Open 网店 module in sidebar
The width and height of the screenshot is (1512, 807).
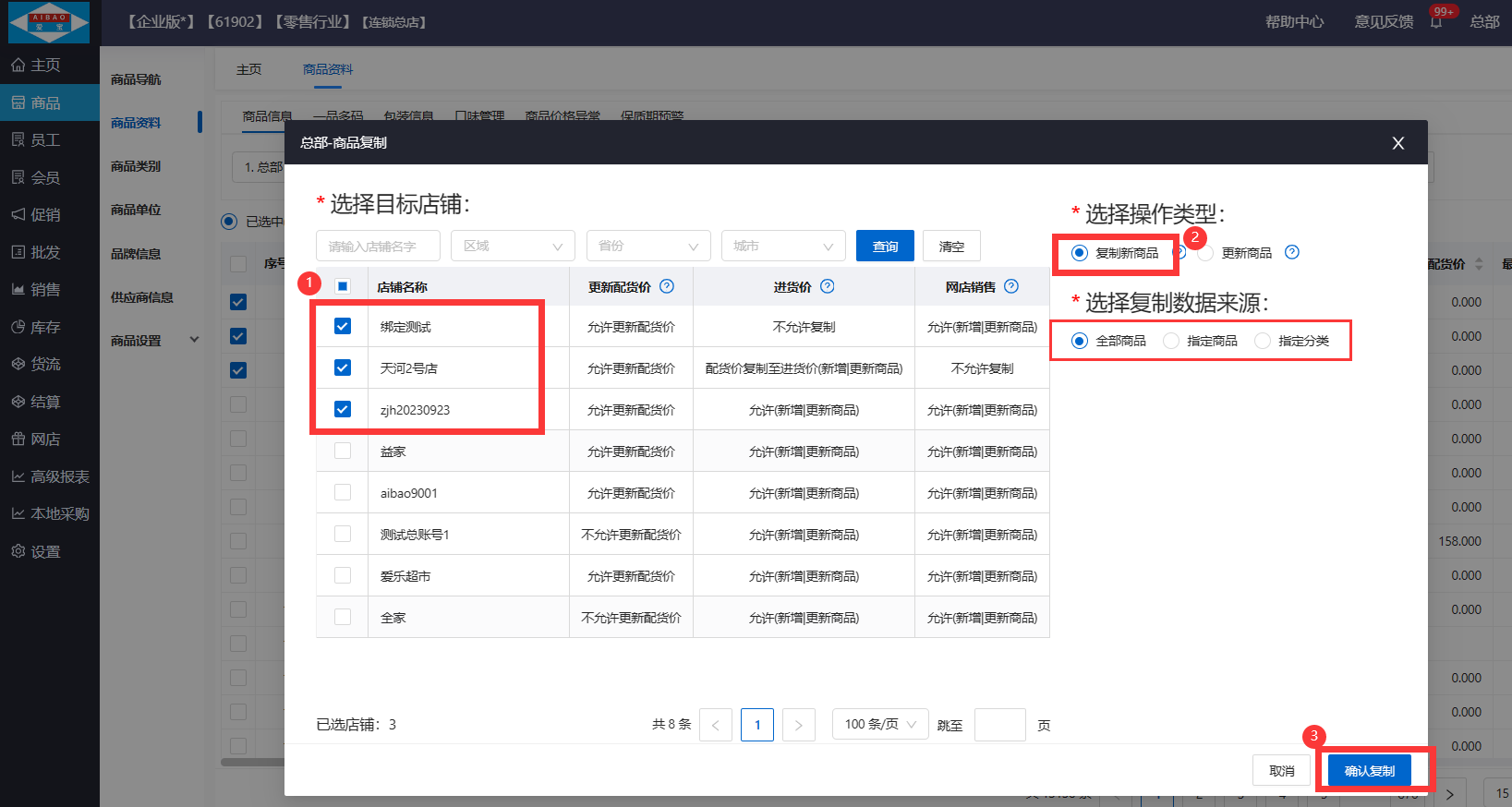[x=50, y=439]
